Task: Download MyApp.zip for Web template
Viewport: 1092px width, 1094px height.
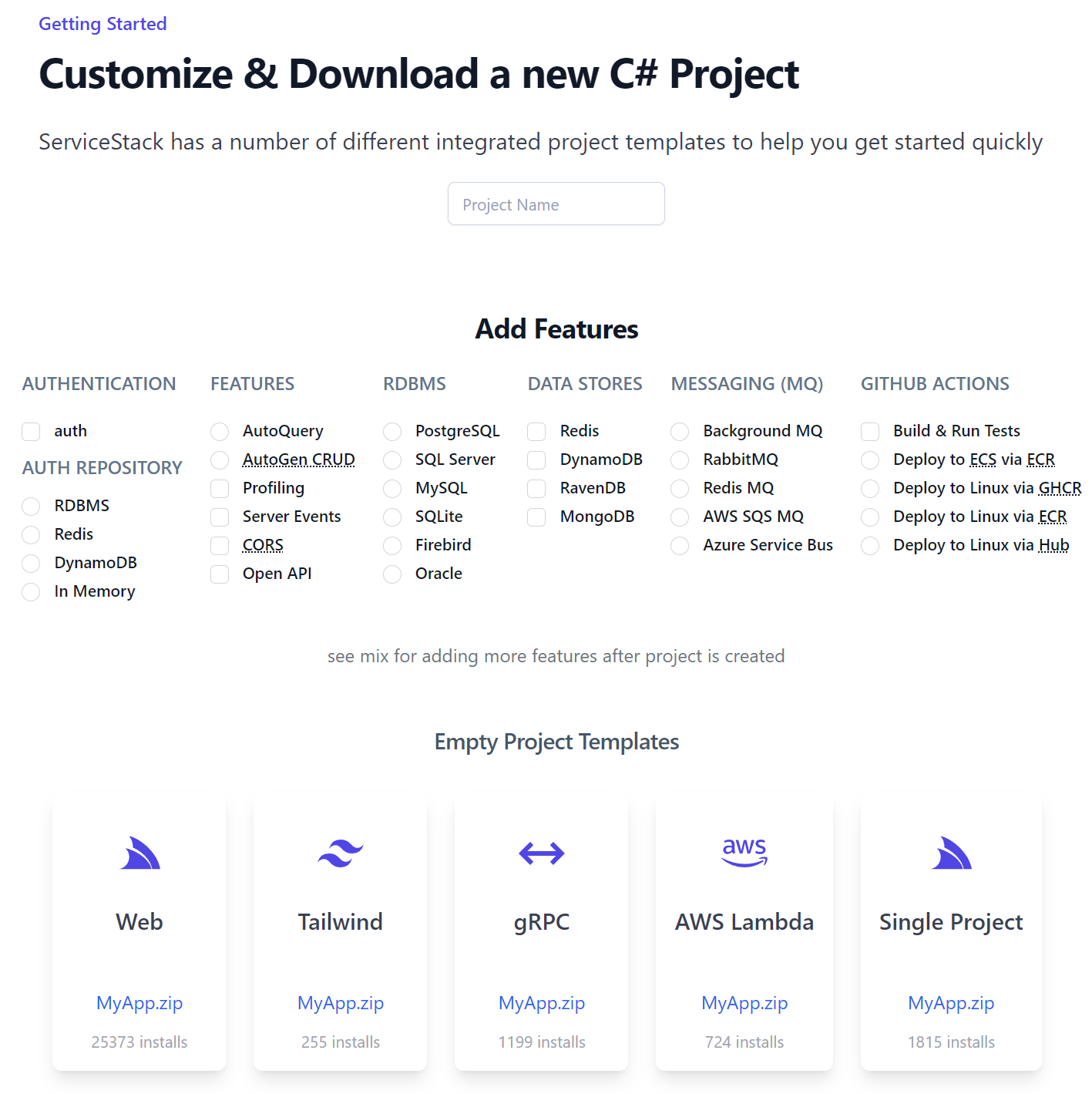Action: click(139, 1003)
